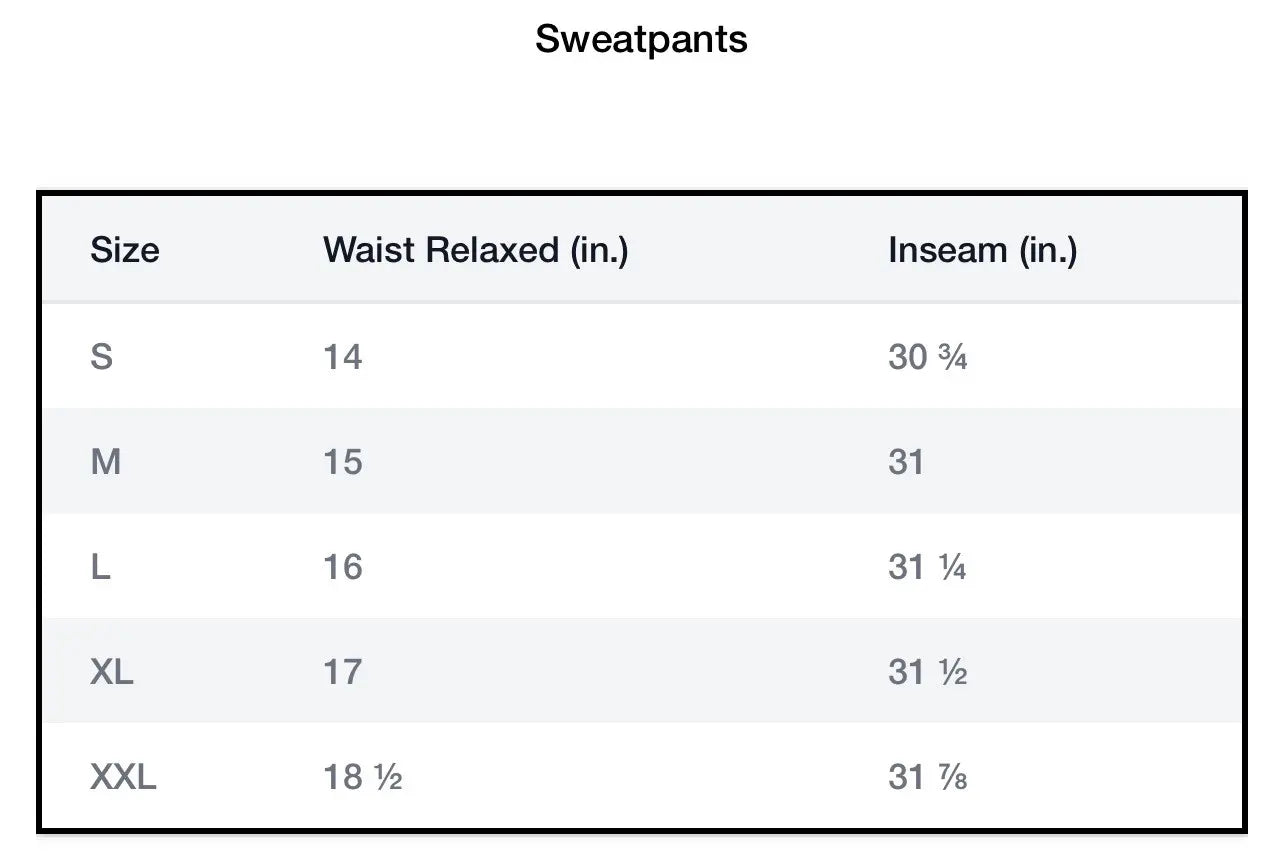
Task: Select the waist measurement 15
Action: coord(342,462)
